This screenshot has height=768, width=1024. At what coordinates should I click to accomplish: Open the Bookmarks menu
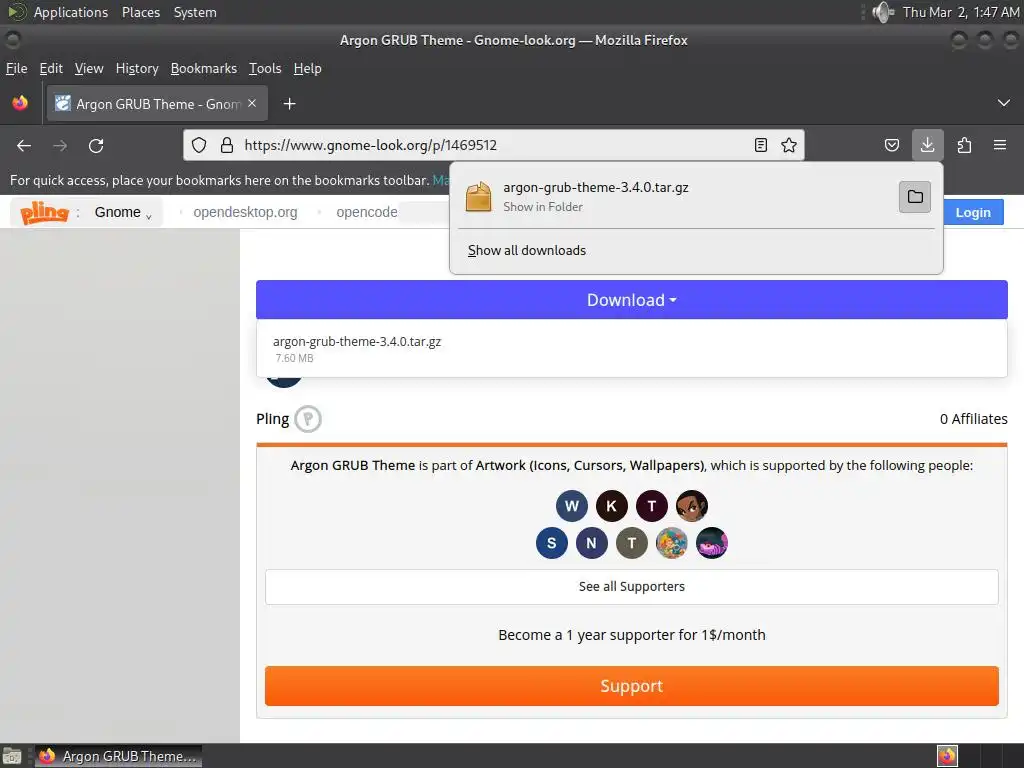[x=204, y=69]
